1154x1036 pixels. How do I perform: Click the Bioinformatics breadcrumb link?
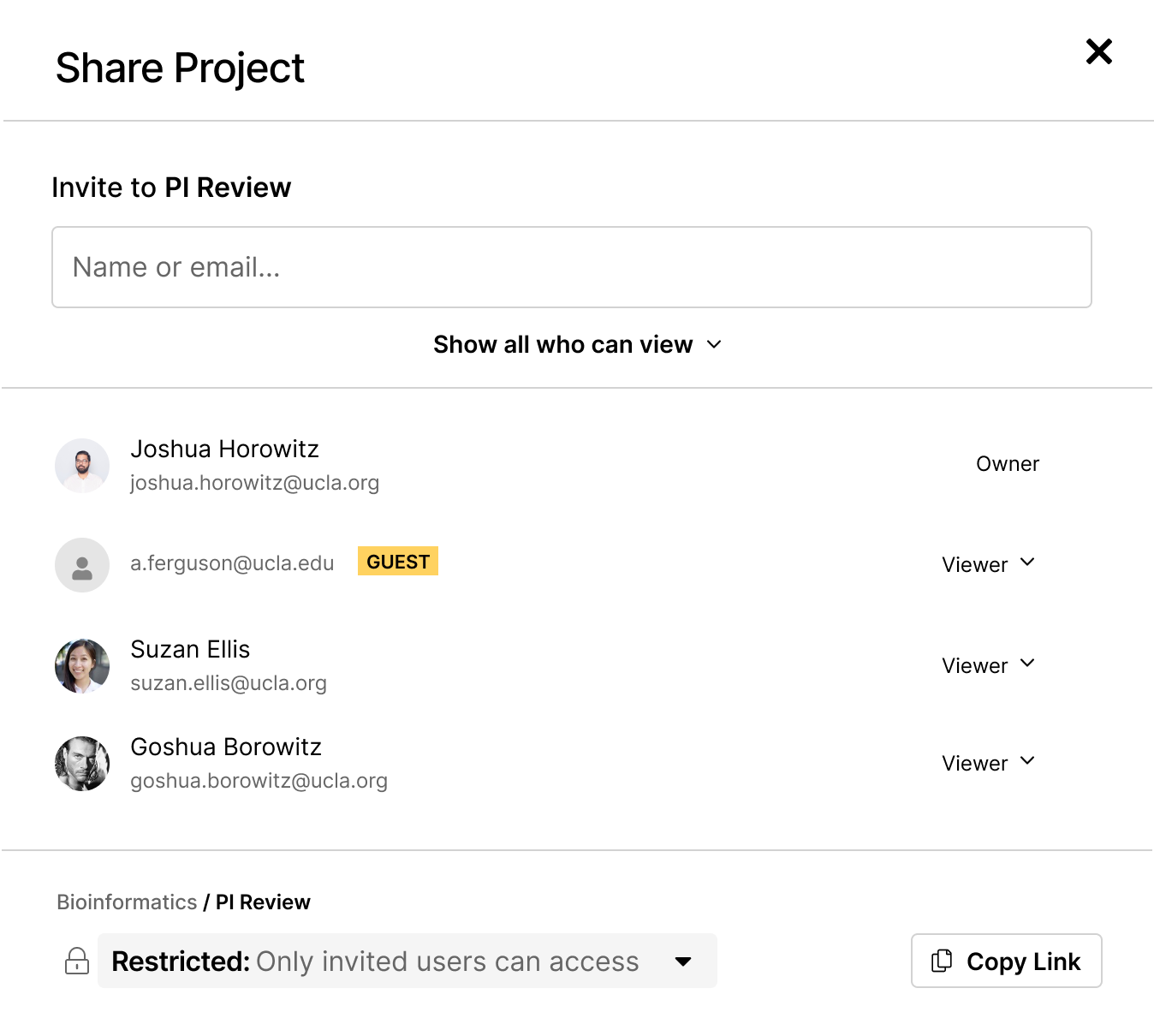point(126,902)
